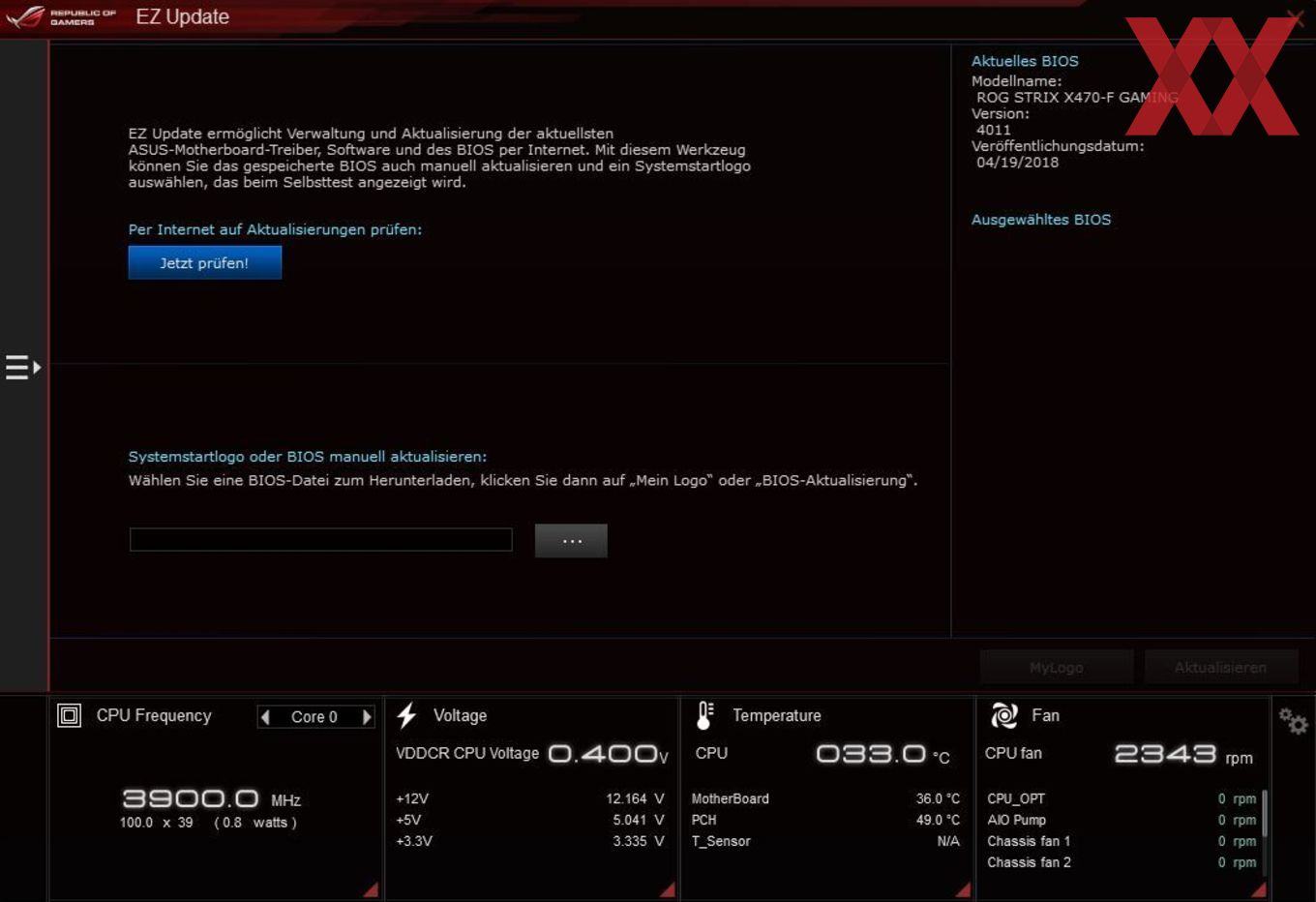Click the Core 0 label
The height and width of the screenshot is (902, 1316).
314,716
